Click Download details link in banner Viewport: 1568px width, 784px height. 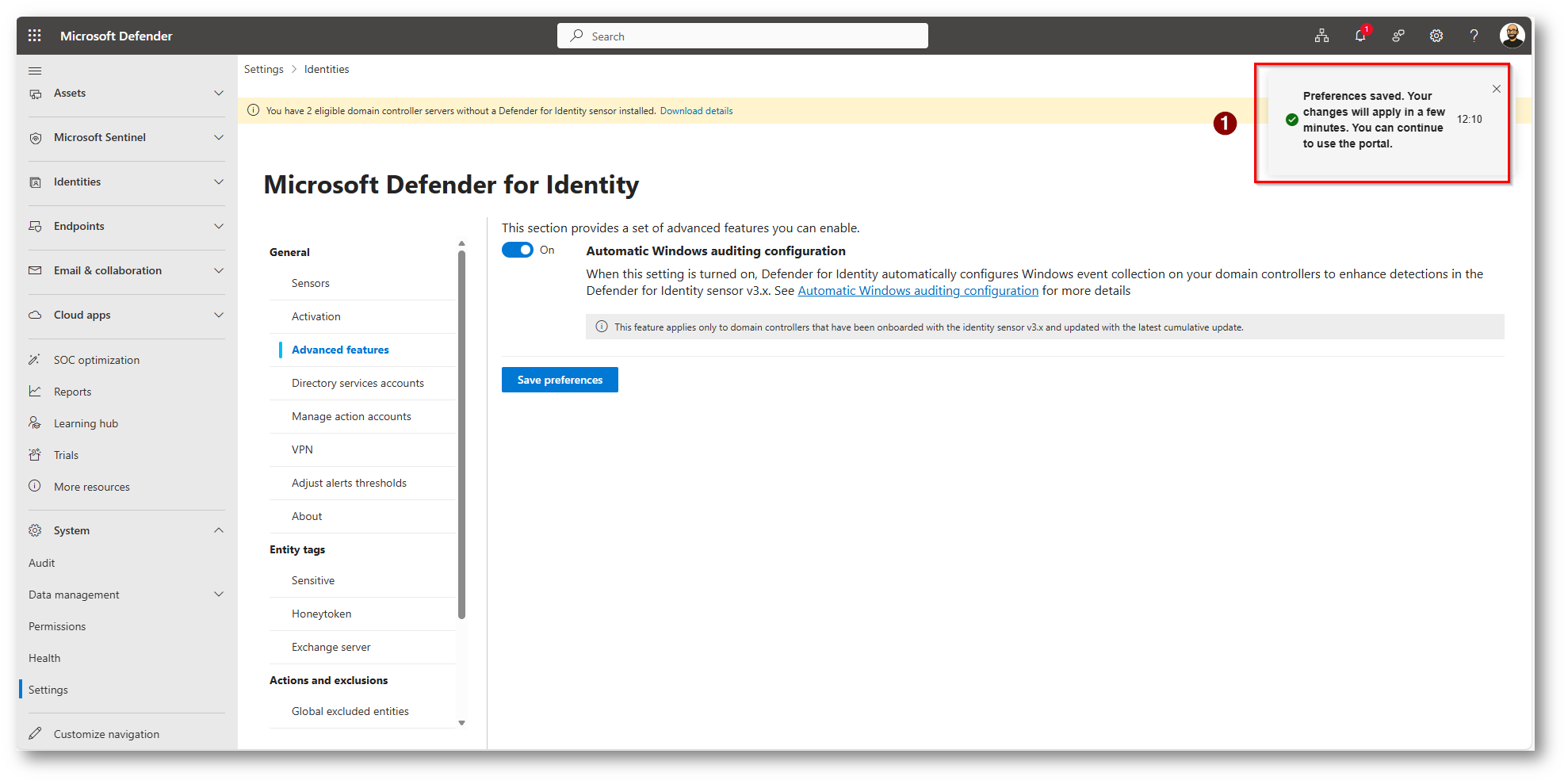tap(696, 111)
